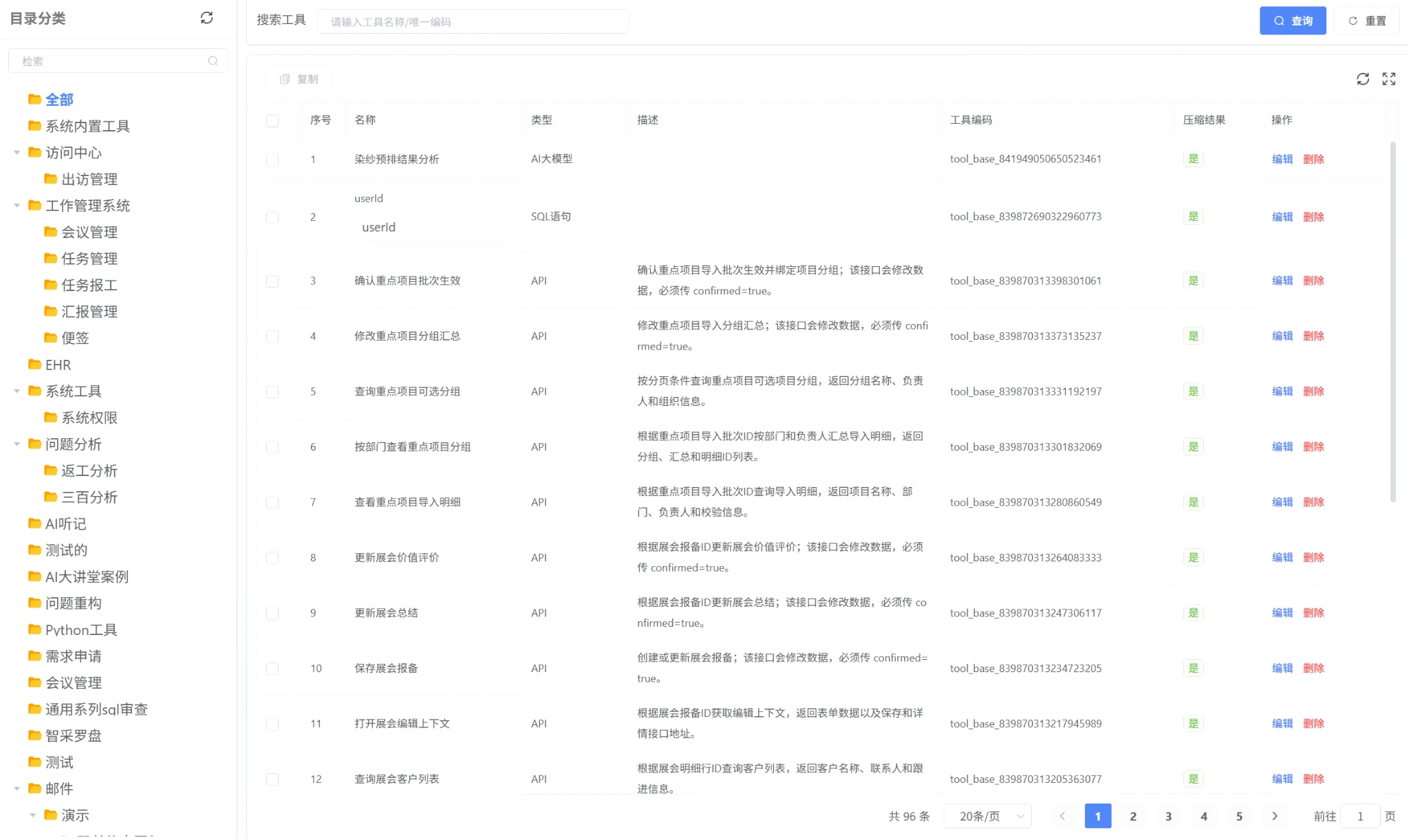Go to page 4
The image size is (1409, 840).
coord(1204,816)
